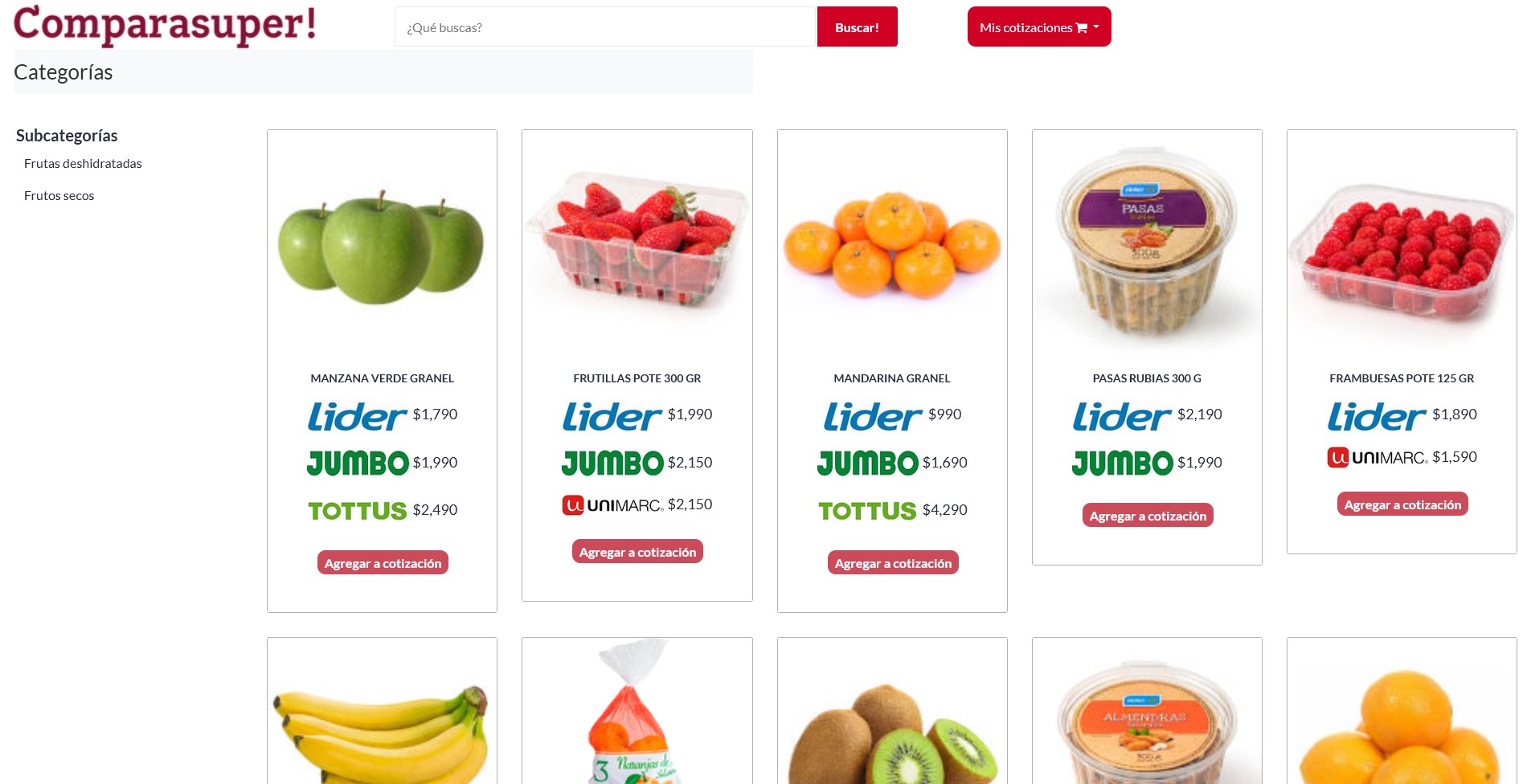Click the bananas product image
Image resolution: width=1527 pixels, height=784 pixels.
(x=382, y=733)
